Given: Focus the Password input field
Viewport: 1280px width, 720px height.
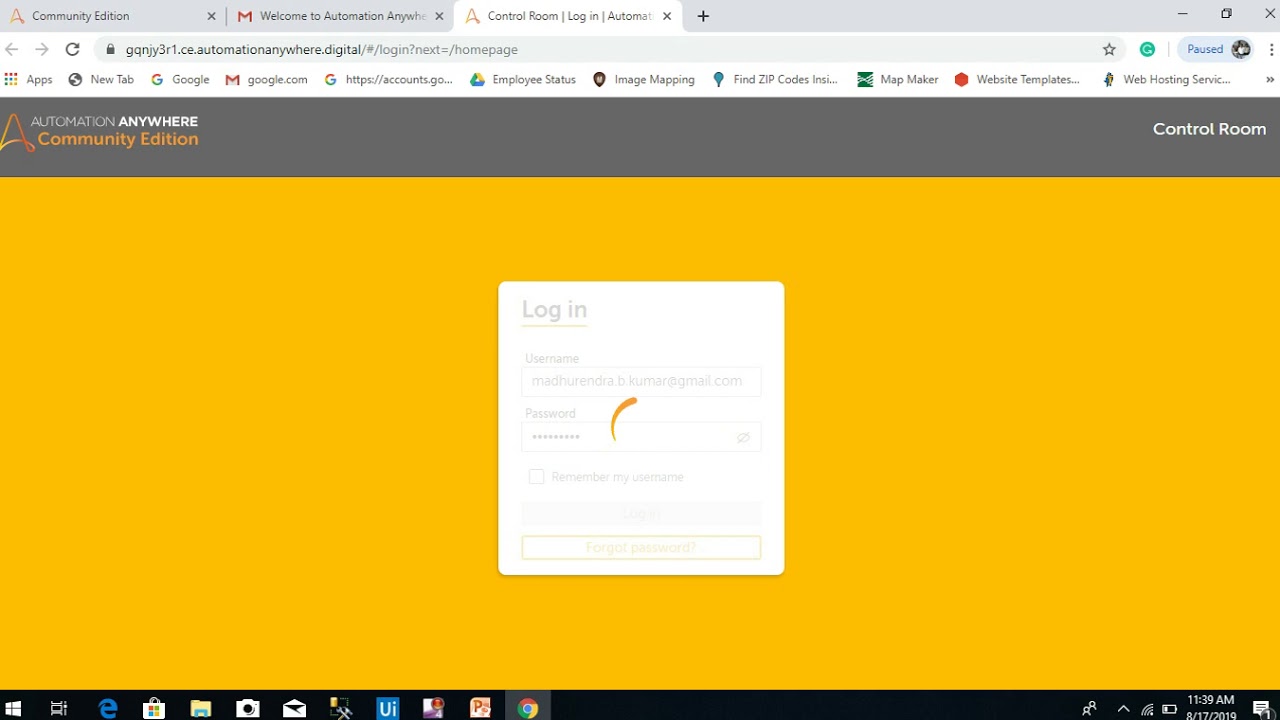Looking at the screenshot, I should [x=641, y=437].
